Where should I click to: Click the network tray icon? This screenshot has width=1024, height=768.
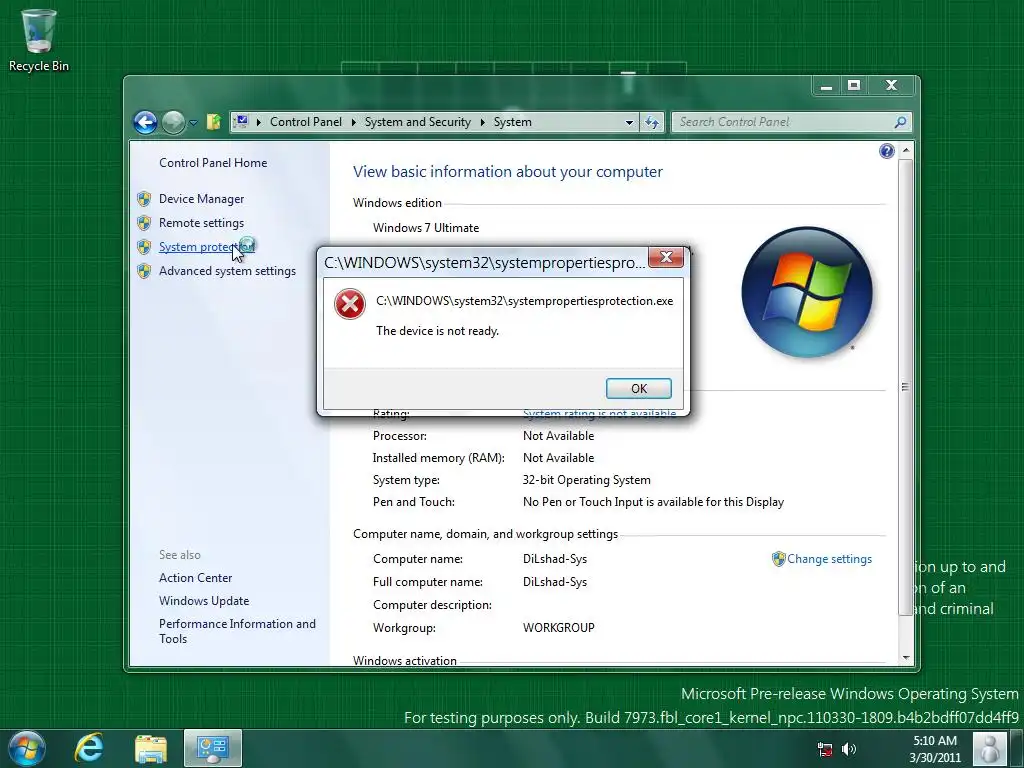(825, 750)
